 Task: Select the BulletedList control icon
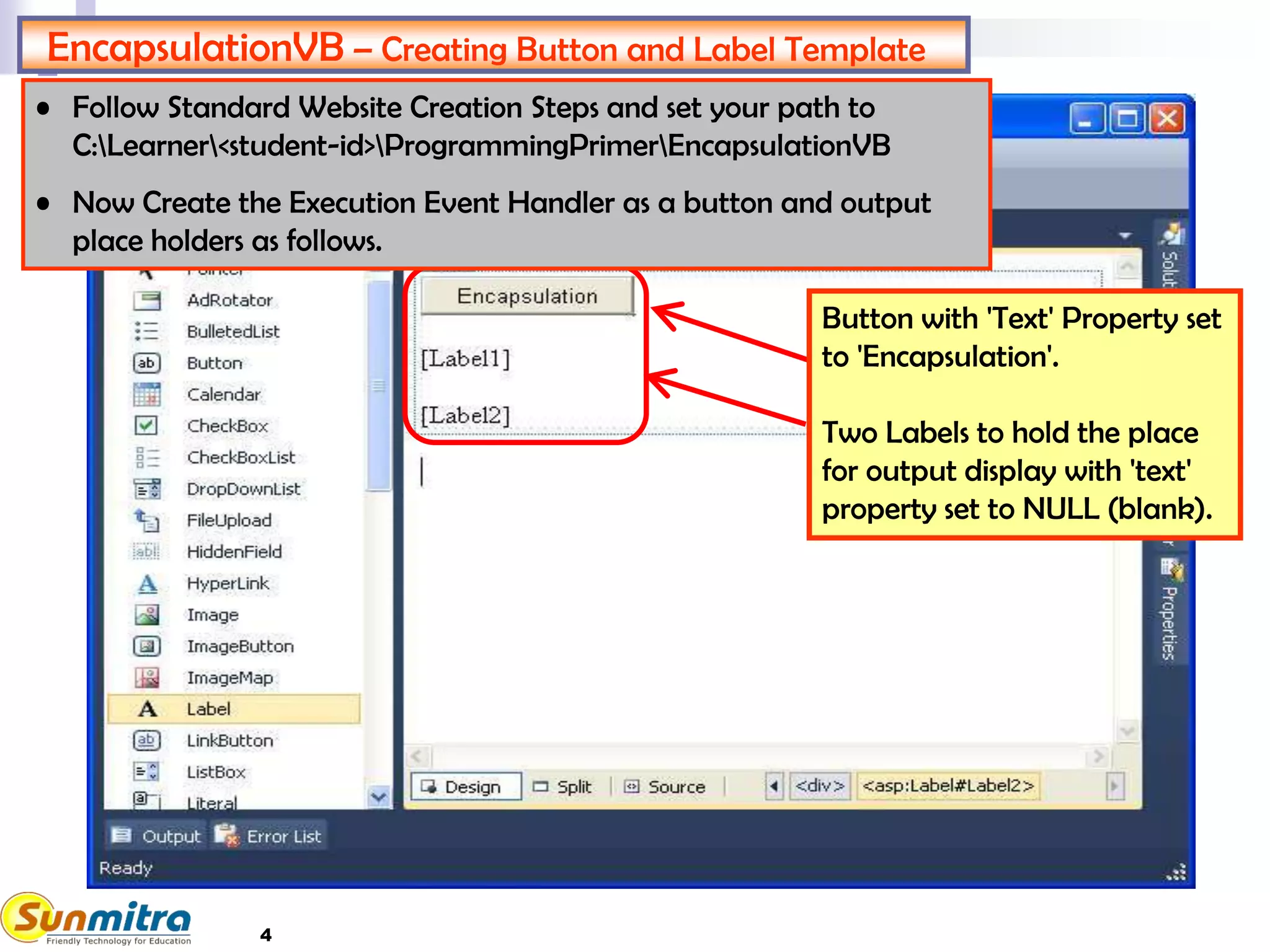(x=147, y=332)
